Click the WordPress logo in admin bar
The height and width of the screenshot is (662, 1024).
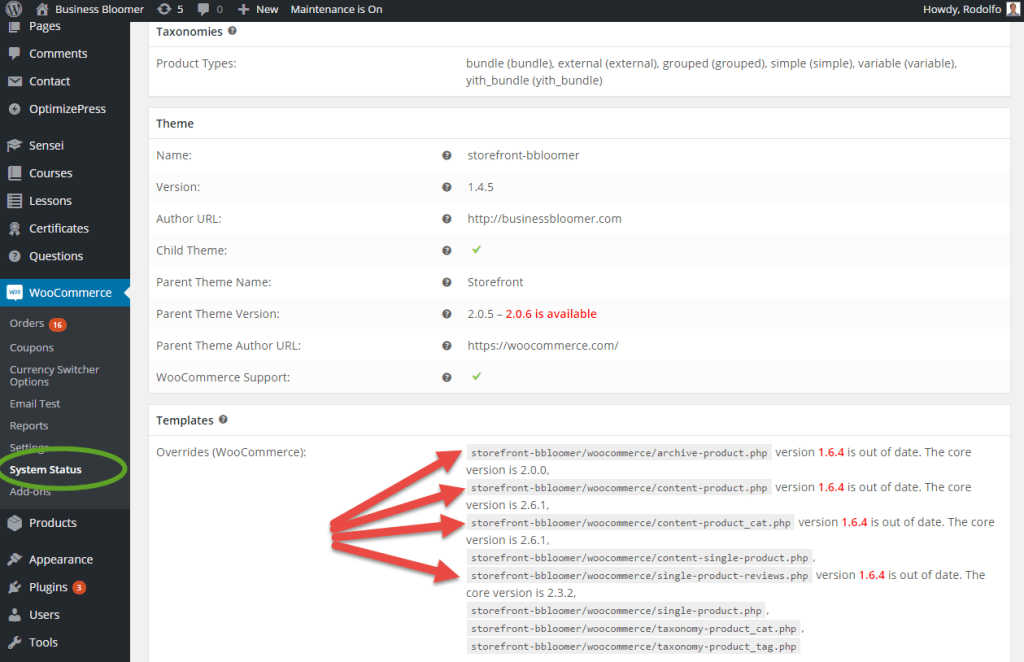(x=14, y=8)
